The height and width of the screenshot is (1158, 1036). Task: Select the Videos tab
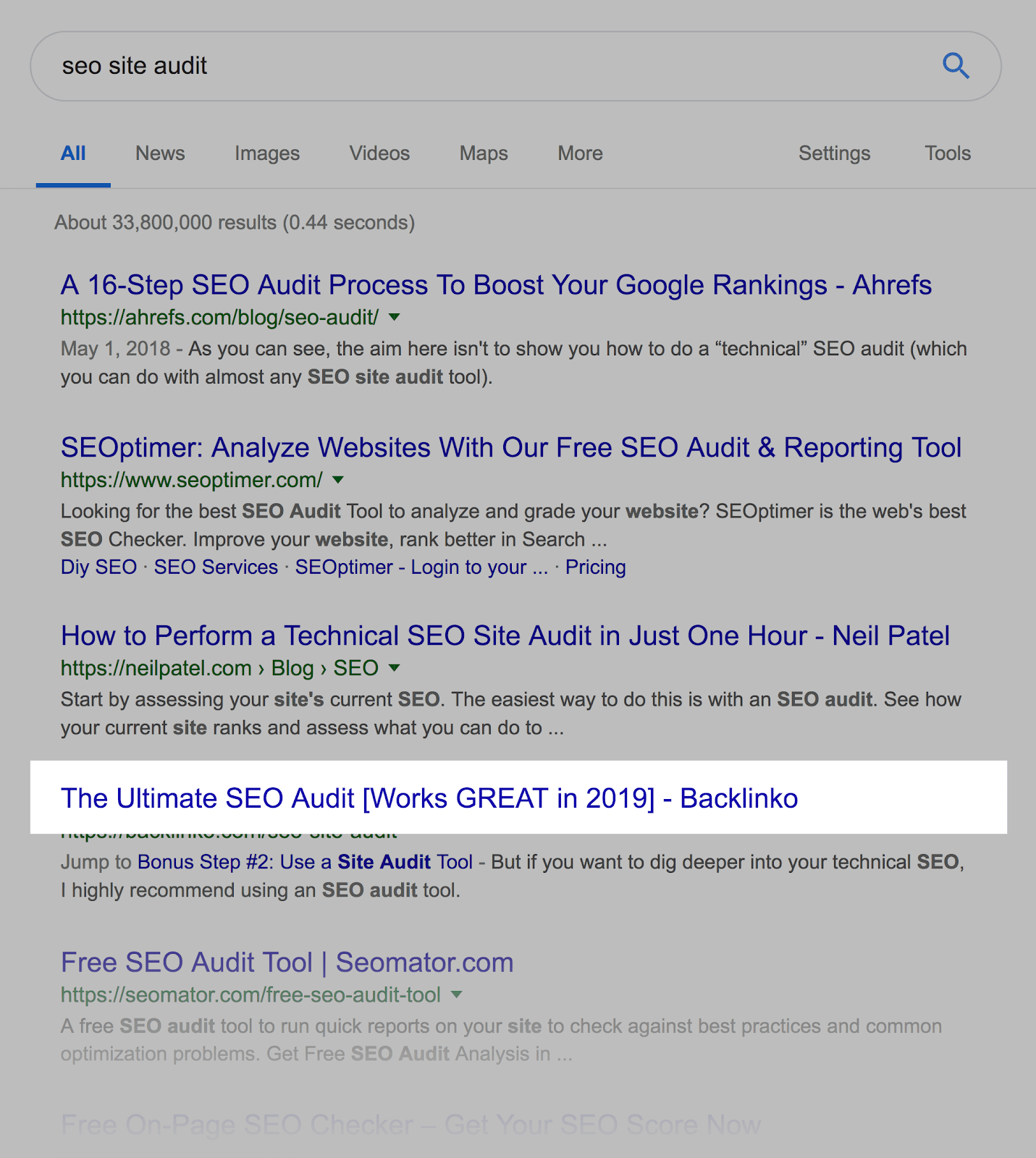click(379, 153)
